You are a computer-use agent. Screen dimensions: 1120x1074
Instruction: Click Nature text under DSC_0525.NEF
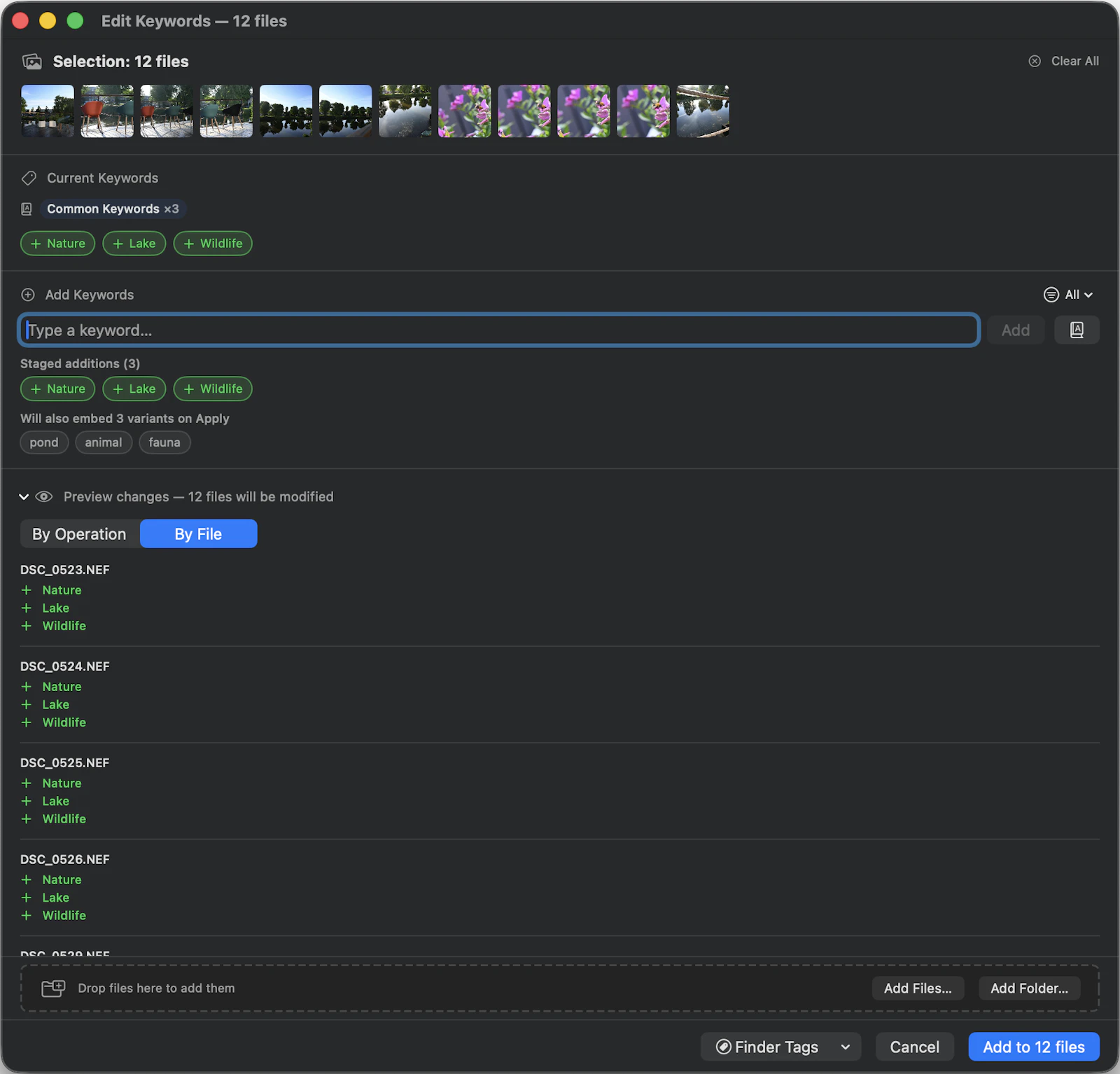tap(62, 783)
